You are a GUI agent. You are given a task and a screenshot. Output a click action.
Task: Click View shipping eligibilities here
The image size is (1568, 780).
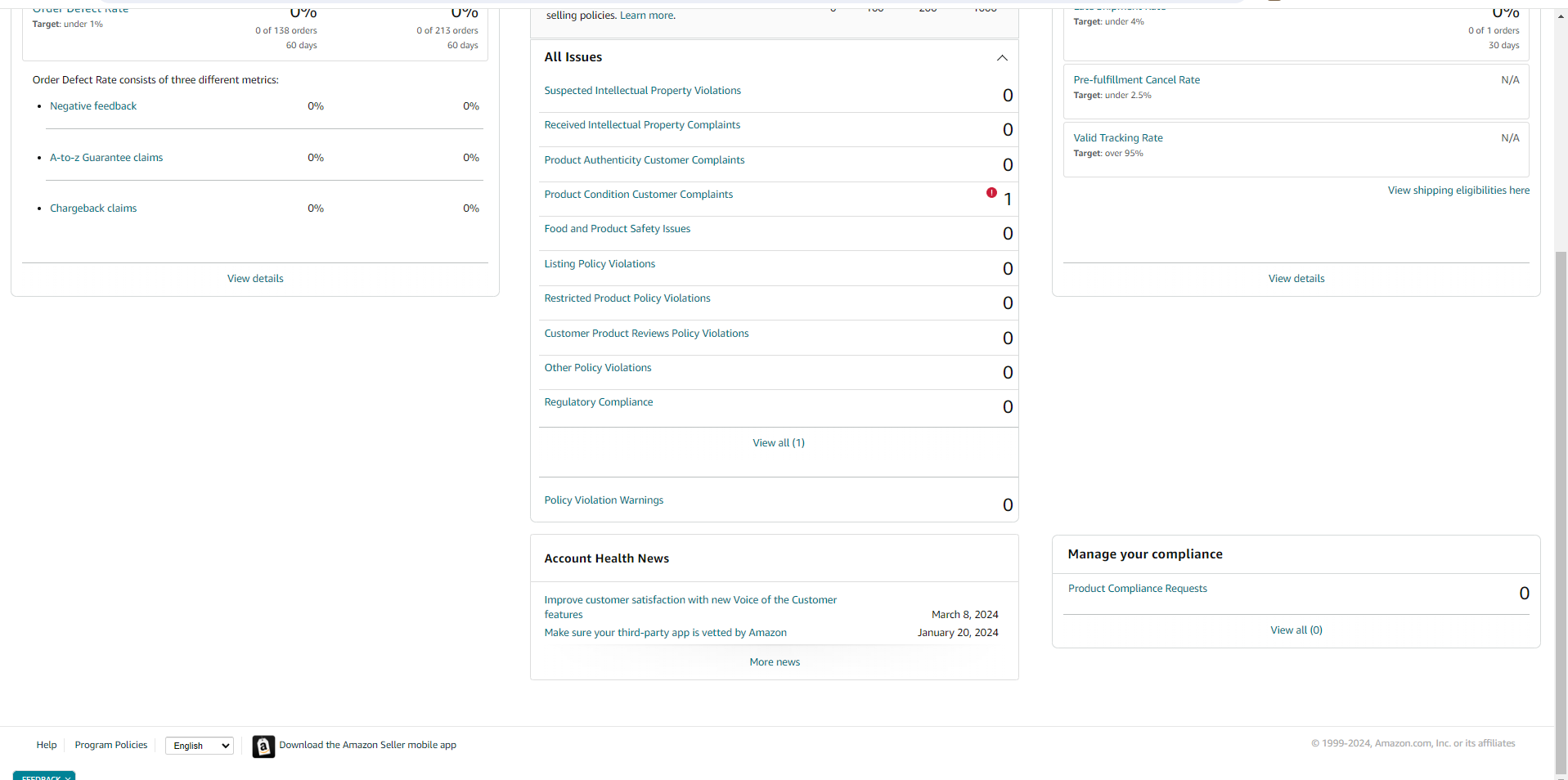pyautogui.click(x=1458, y=191)
